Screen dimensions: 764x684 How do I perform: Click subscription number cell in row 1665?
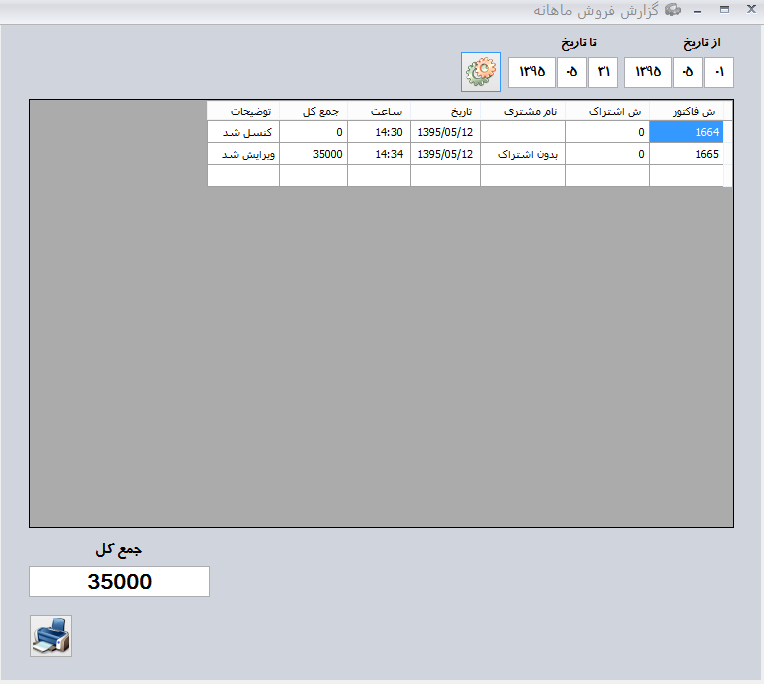[x=607, y=154]
